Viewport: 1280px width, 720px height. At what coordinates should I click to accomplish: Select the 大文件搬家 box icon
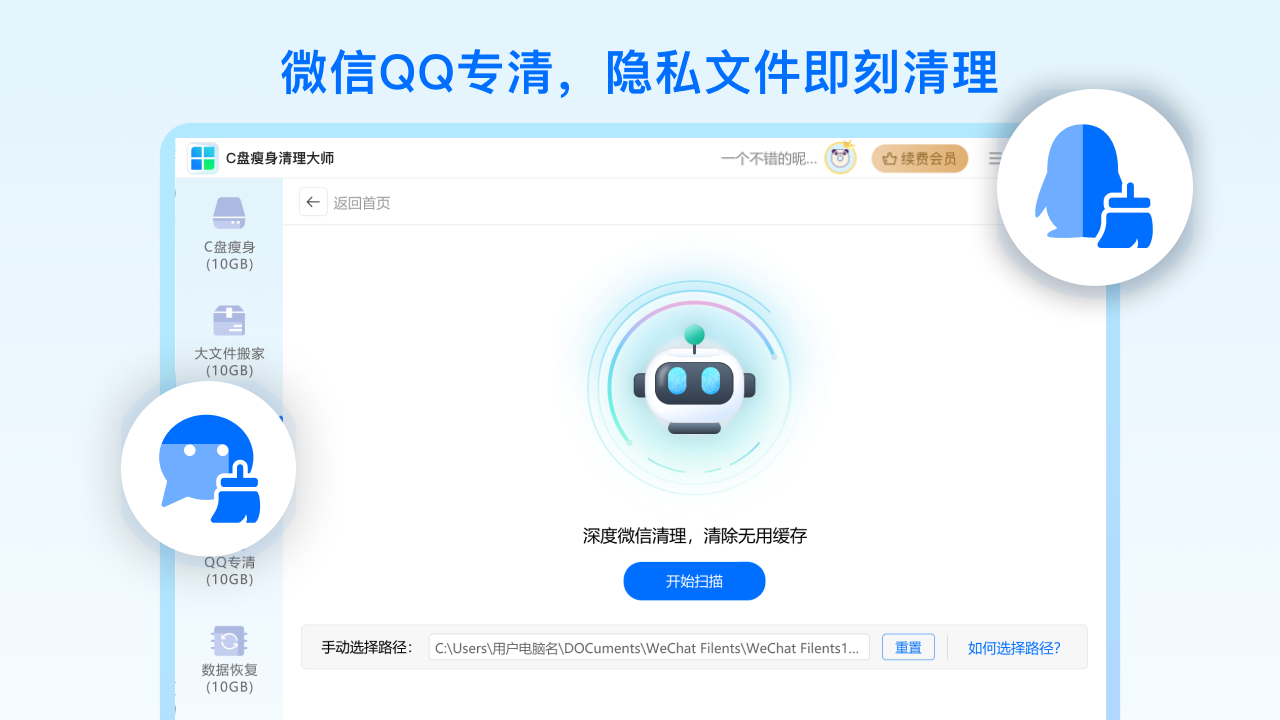point(229,320)
